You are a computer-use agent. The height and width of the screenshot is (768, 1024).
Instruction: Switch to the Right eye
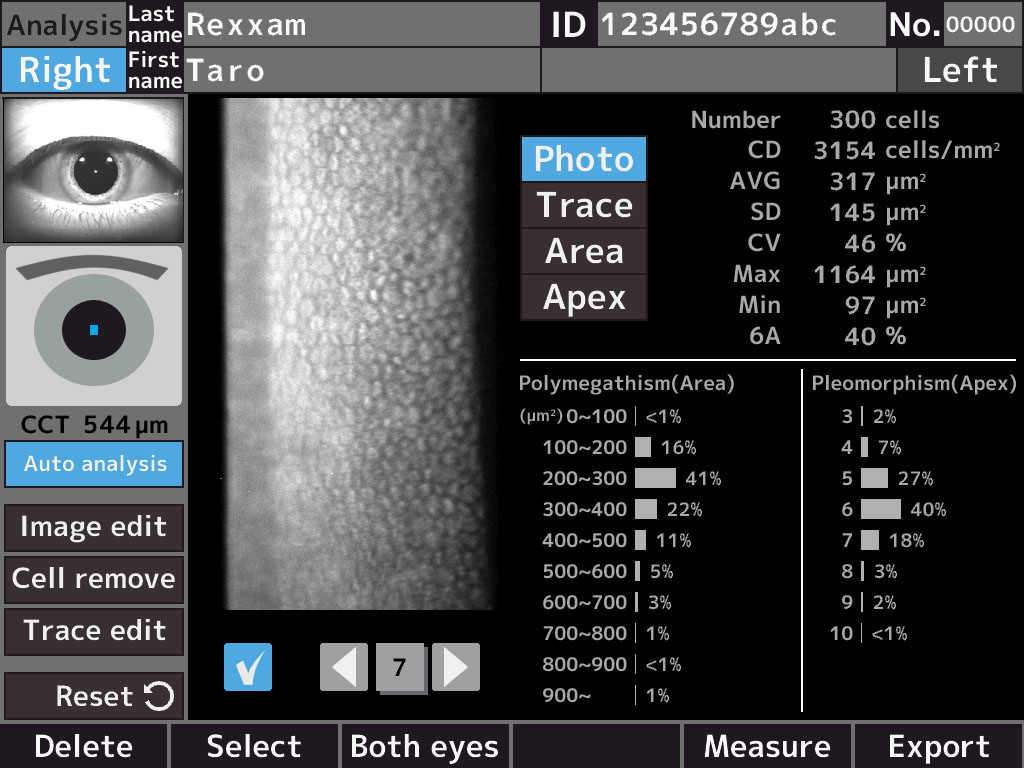[64, 71]
